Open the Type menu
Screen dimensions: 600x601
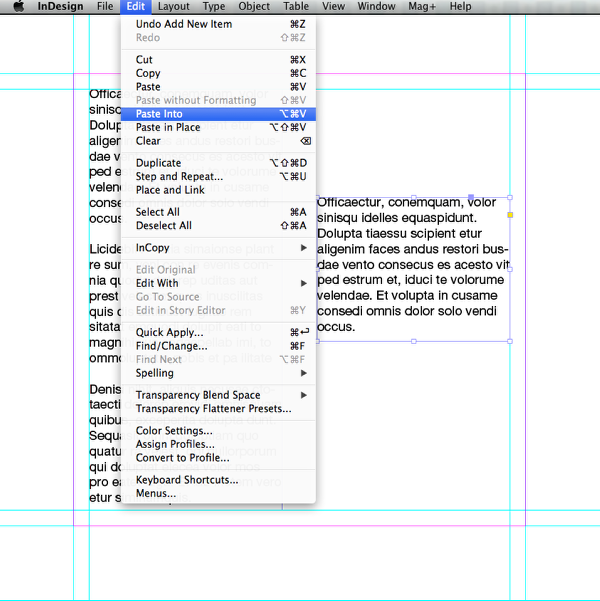click(x=214, y=7)
